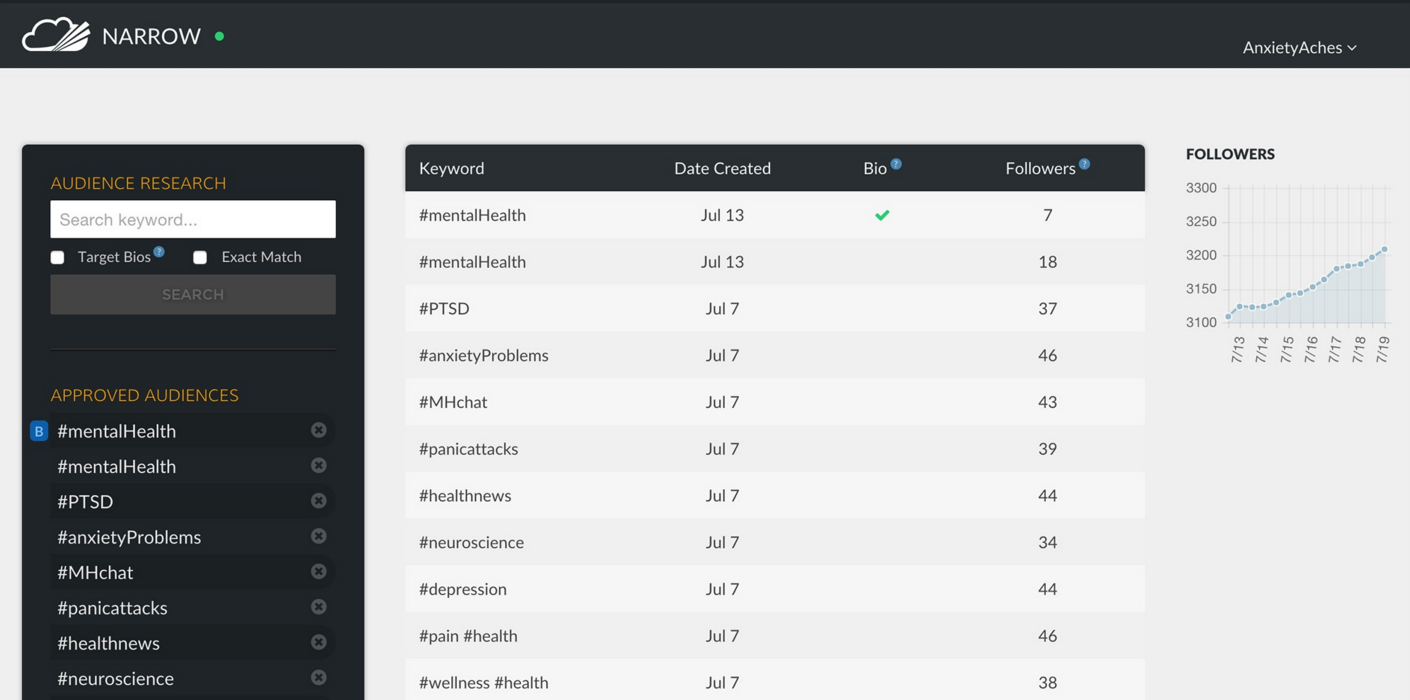Open the AnxietyAches account dropdown
1410x700 pixels.
[x=1299, y=47]
